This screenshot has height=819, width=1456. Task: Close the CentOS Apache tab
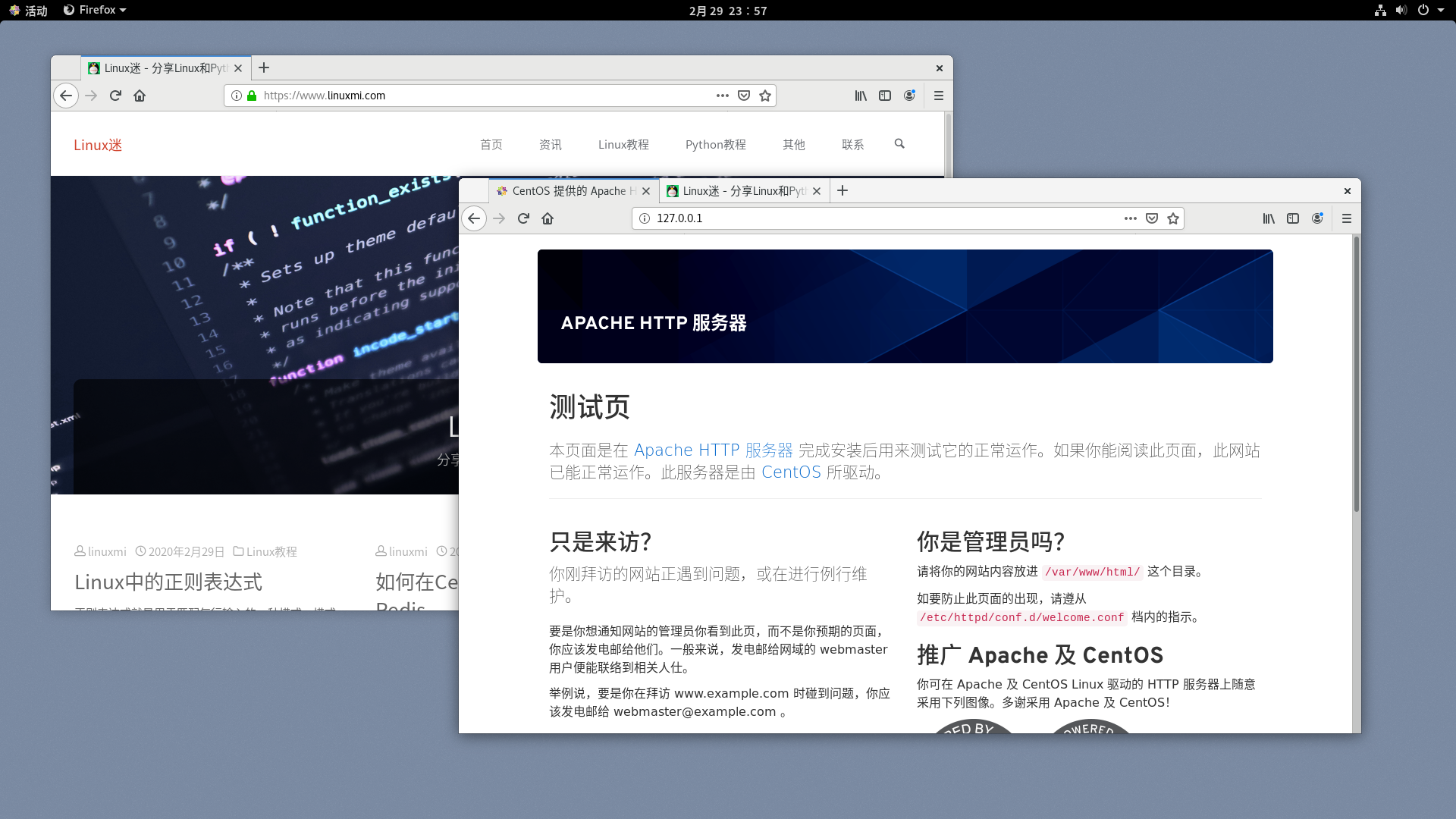[x=646, y=191]
